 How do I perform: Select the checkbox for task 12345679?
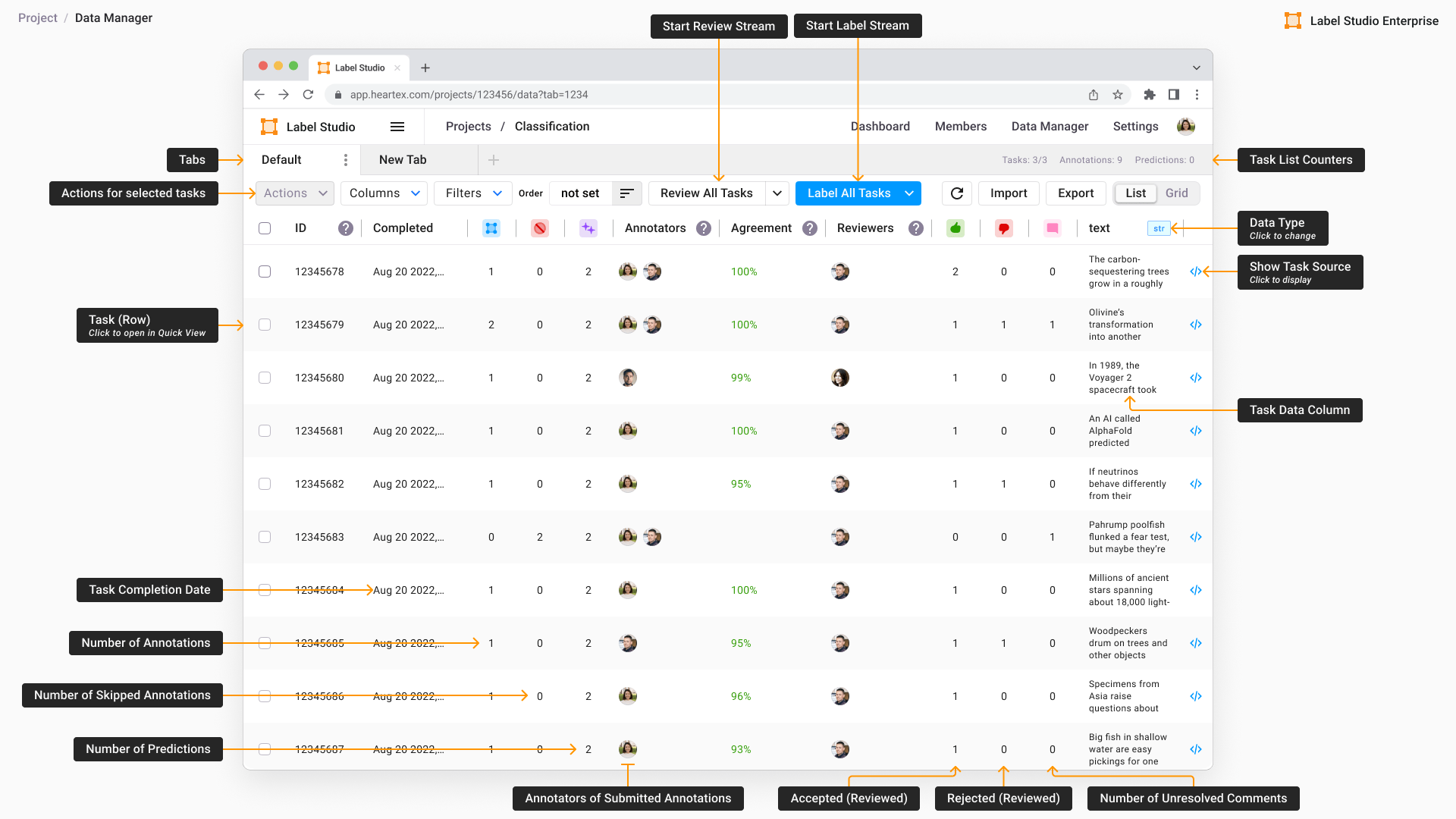265,325
